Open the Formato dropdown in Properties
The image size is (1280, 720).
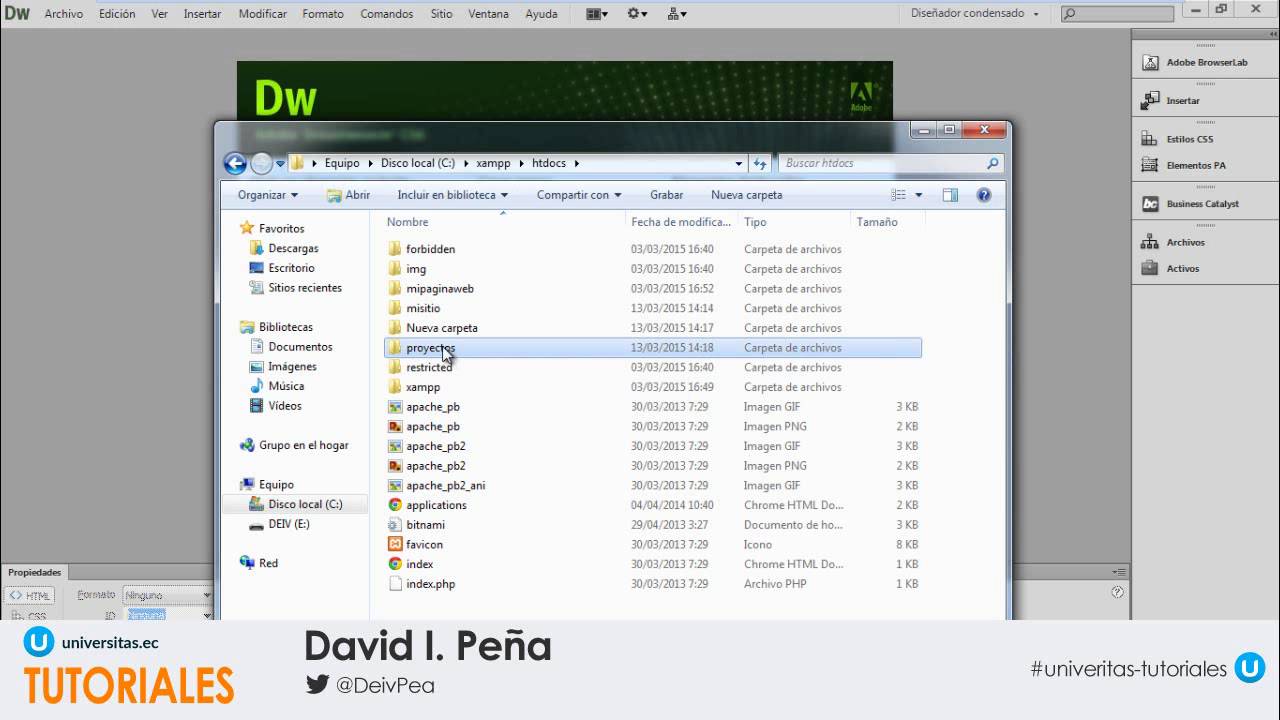tap(168, 595)
